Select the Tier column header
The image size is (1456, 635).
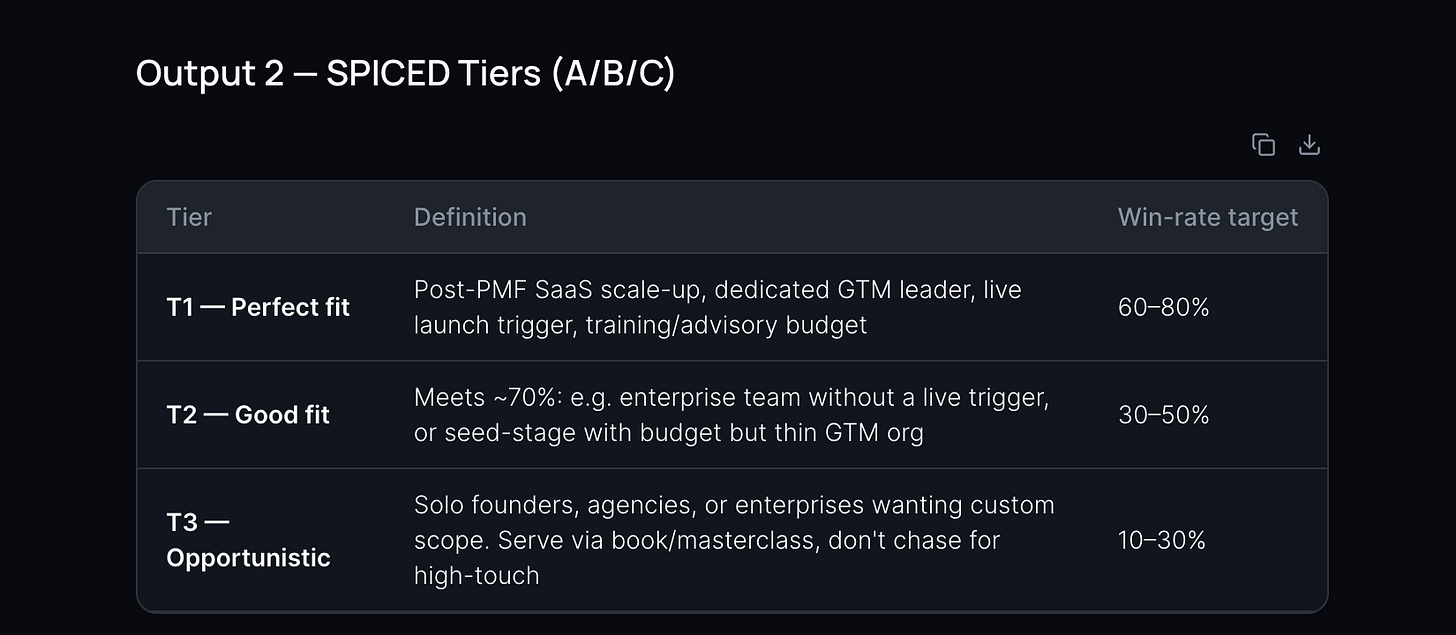189,217
